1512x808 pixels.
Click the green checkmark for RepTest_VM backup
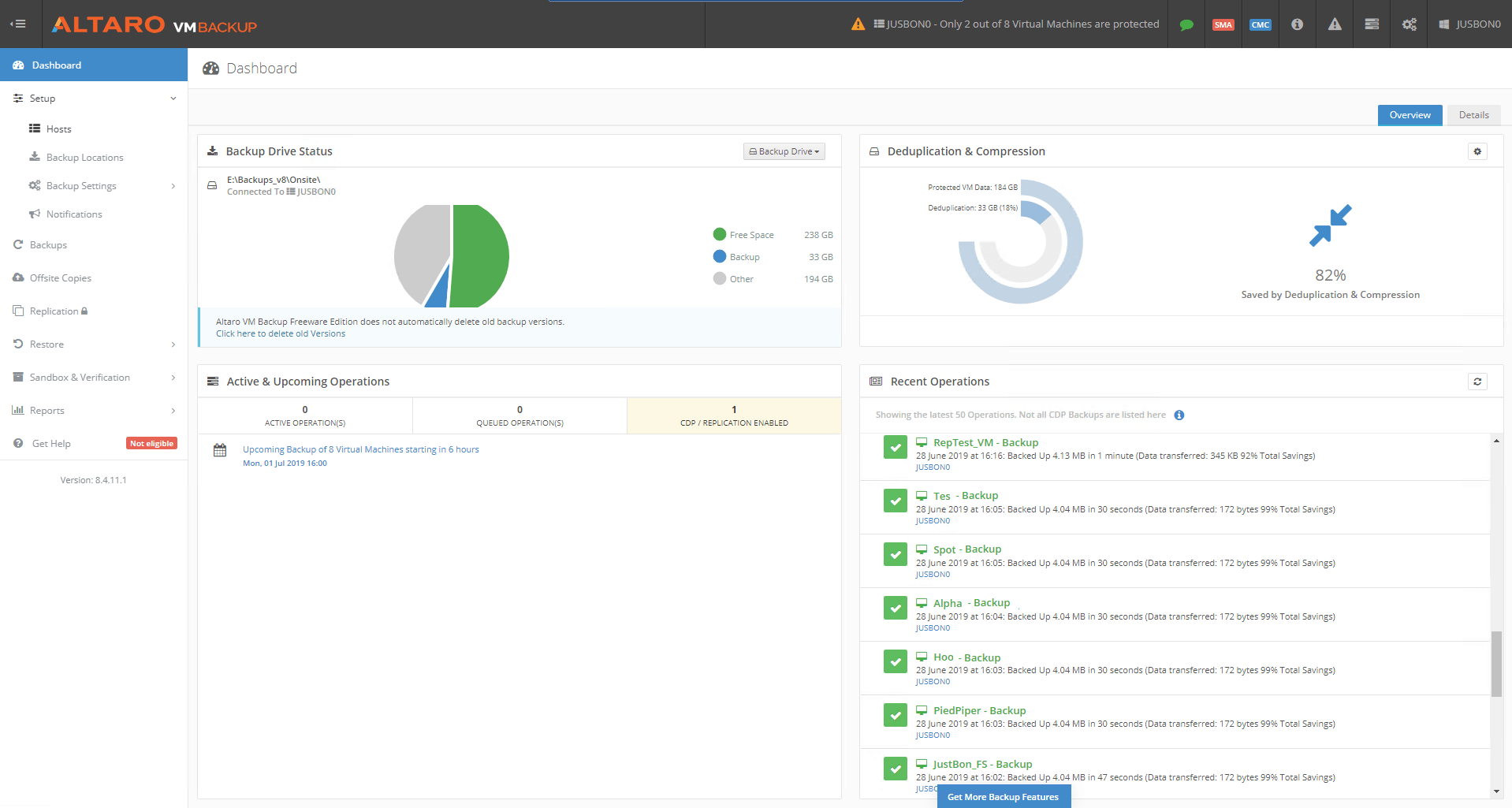(895, 448)
